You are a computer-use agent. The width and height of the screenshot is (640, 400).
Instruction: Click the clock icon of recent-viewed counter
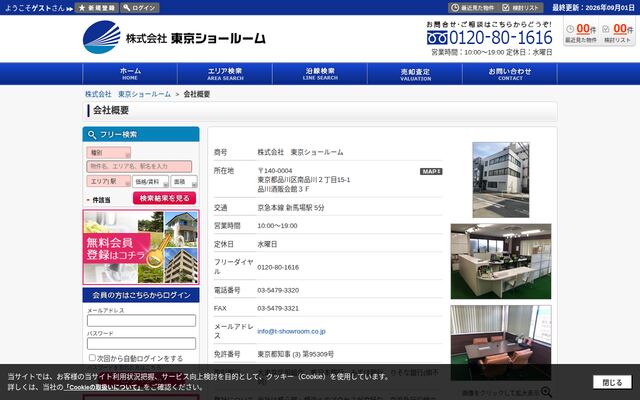[570, 29]
